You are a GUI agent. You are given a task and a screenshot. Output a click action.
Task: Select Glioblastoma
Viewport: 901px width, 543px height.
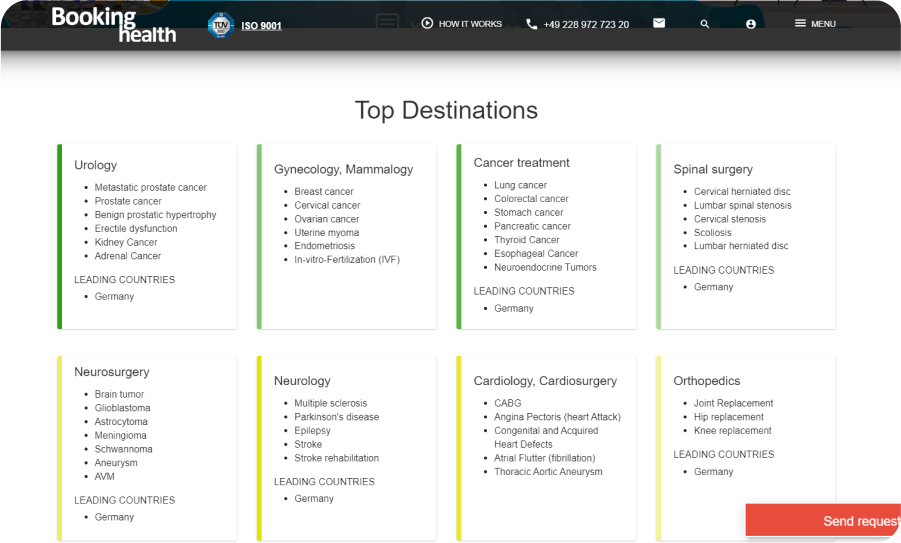click(122, 408)
